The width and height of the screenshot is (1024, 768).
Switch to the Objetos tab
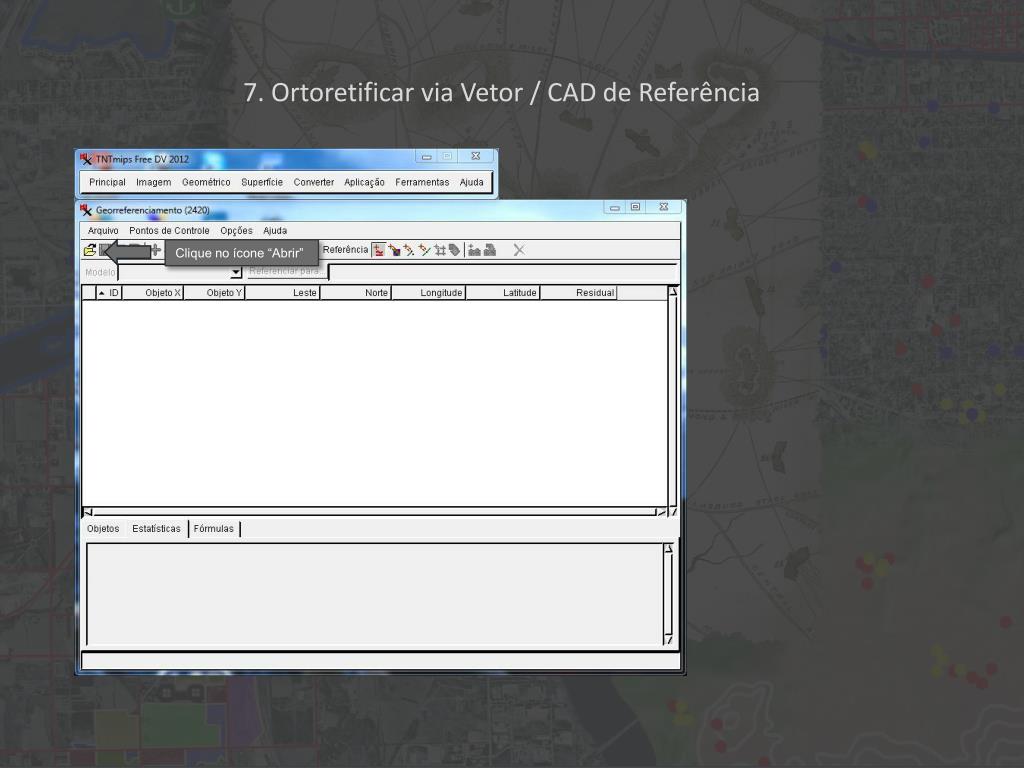(103, 529)
